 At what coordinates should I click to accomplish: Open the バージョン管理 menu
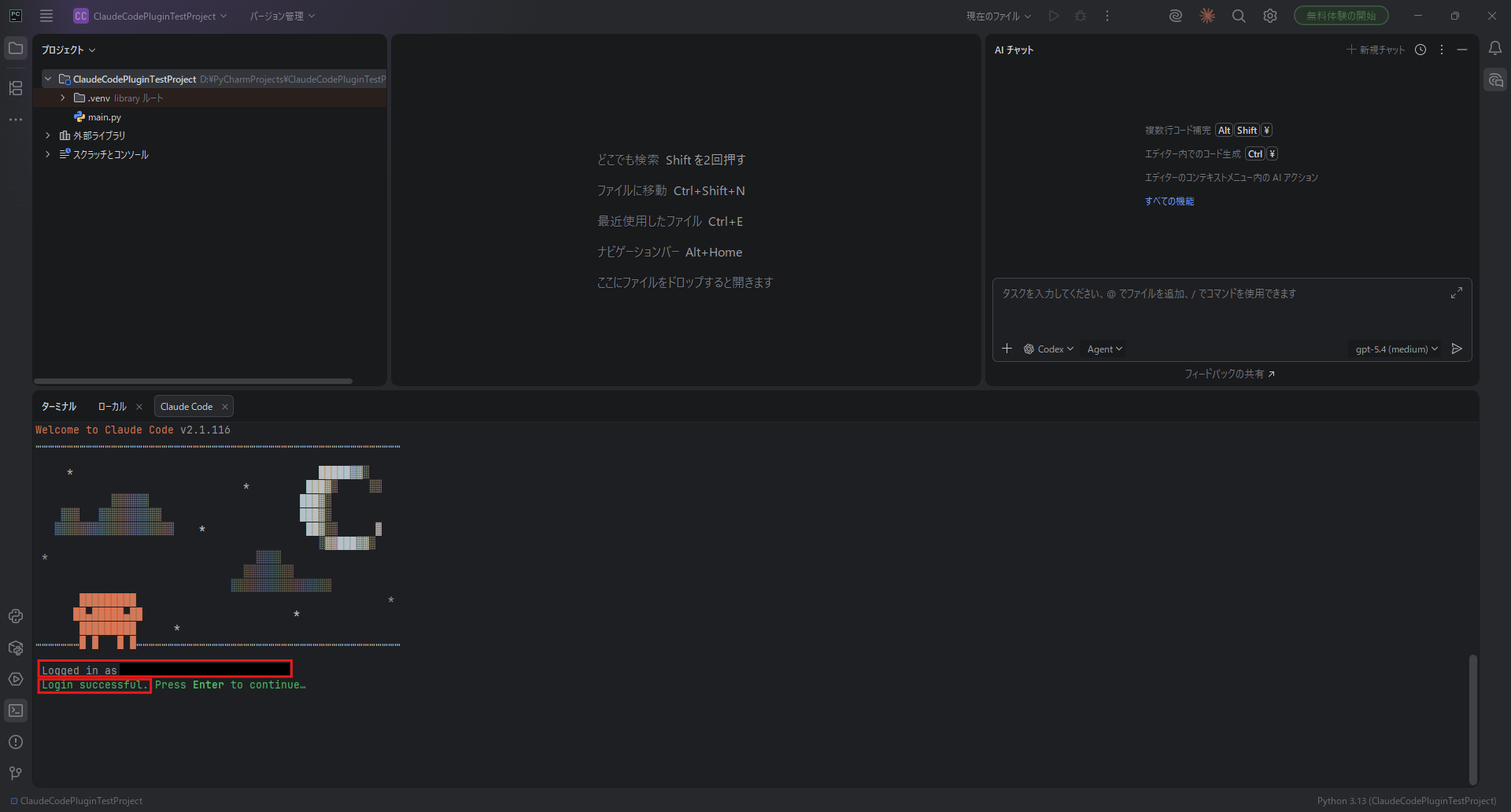coord(282,16)
